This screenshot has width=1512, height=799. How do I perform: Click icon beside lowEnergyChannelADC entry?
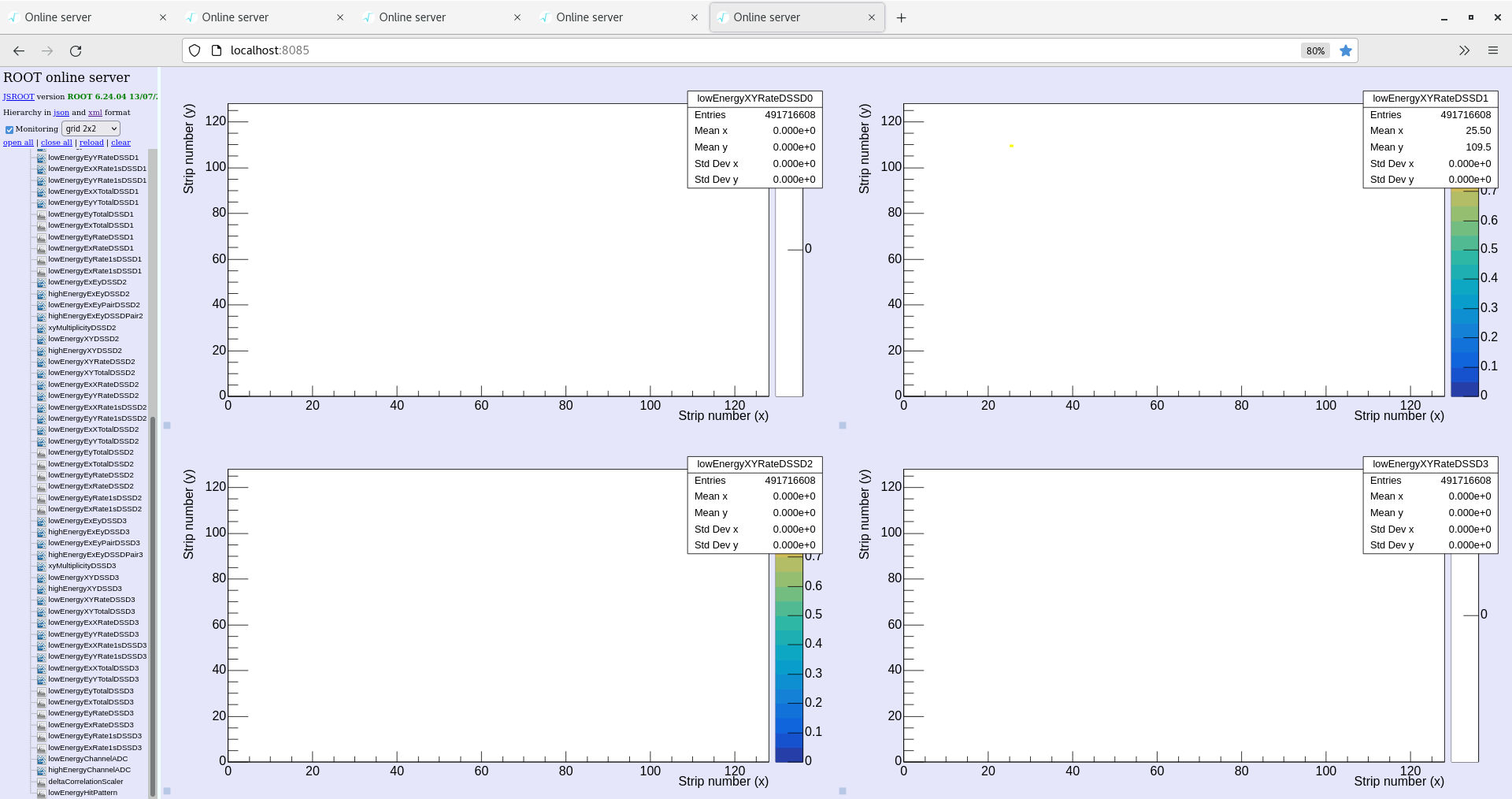pos(42,759)
